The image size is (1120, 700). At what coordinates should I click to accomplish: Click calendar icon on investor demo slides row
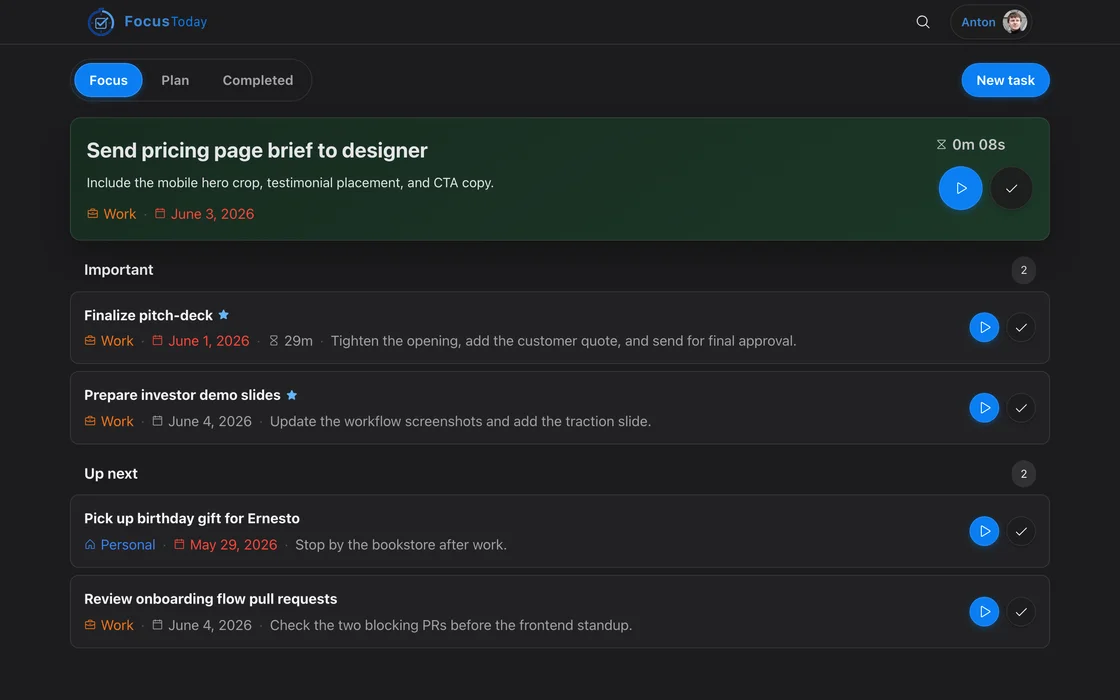[157, 421]
